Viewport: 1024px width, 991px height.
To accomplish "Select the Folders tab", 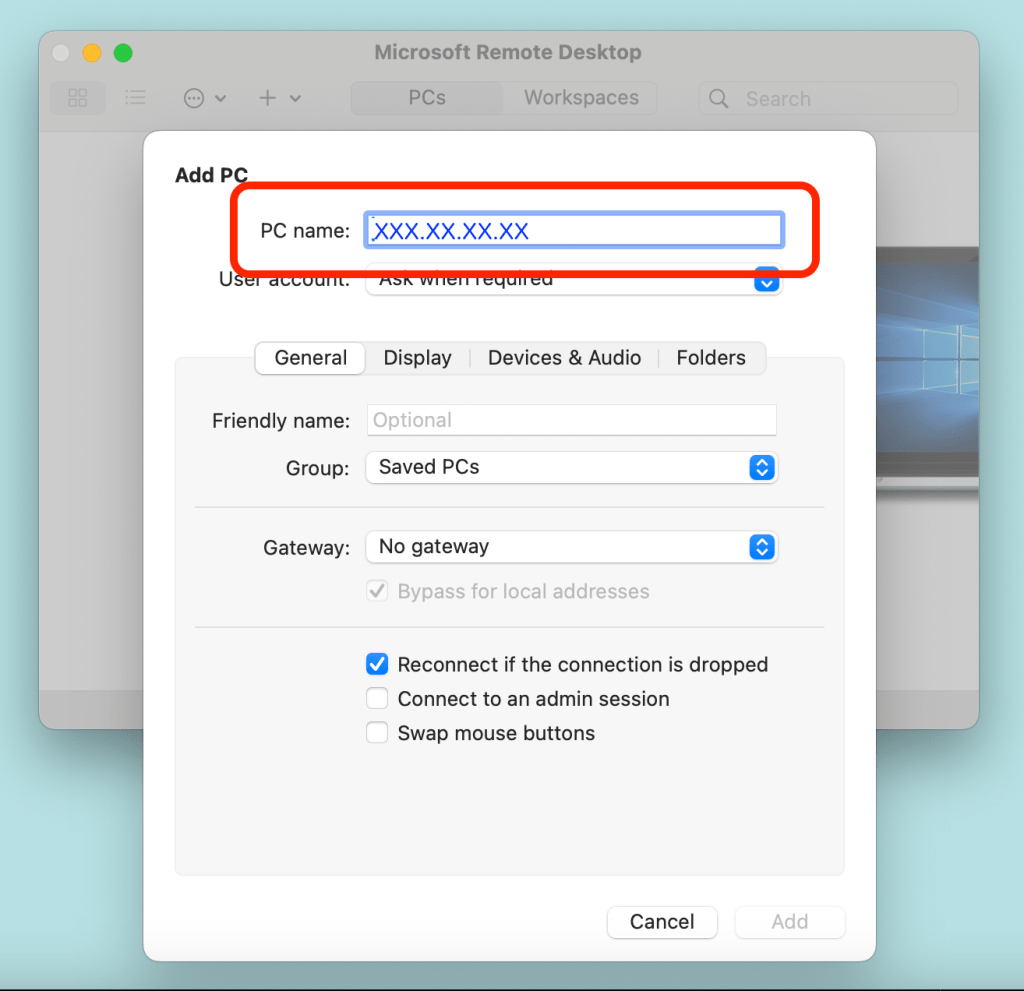I will click(711, 358).
